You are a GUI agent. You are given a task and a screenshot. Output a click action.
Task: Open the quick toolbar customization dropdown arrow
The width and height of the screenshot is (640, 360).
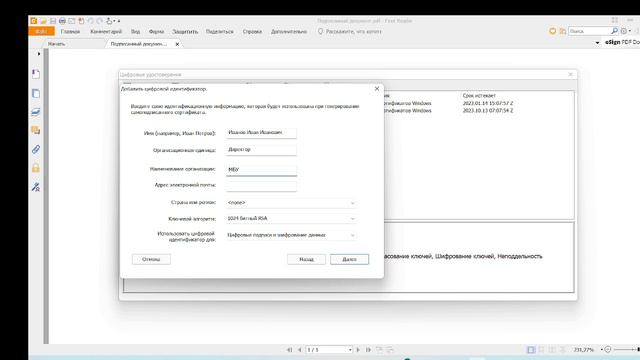click(119, 21)
